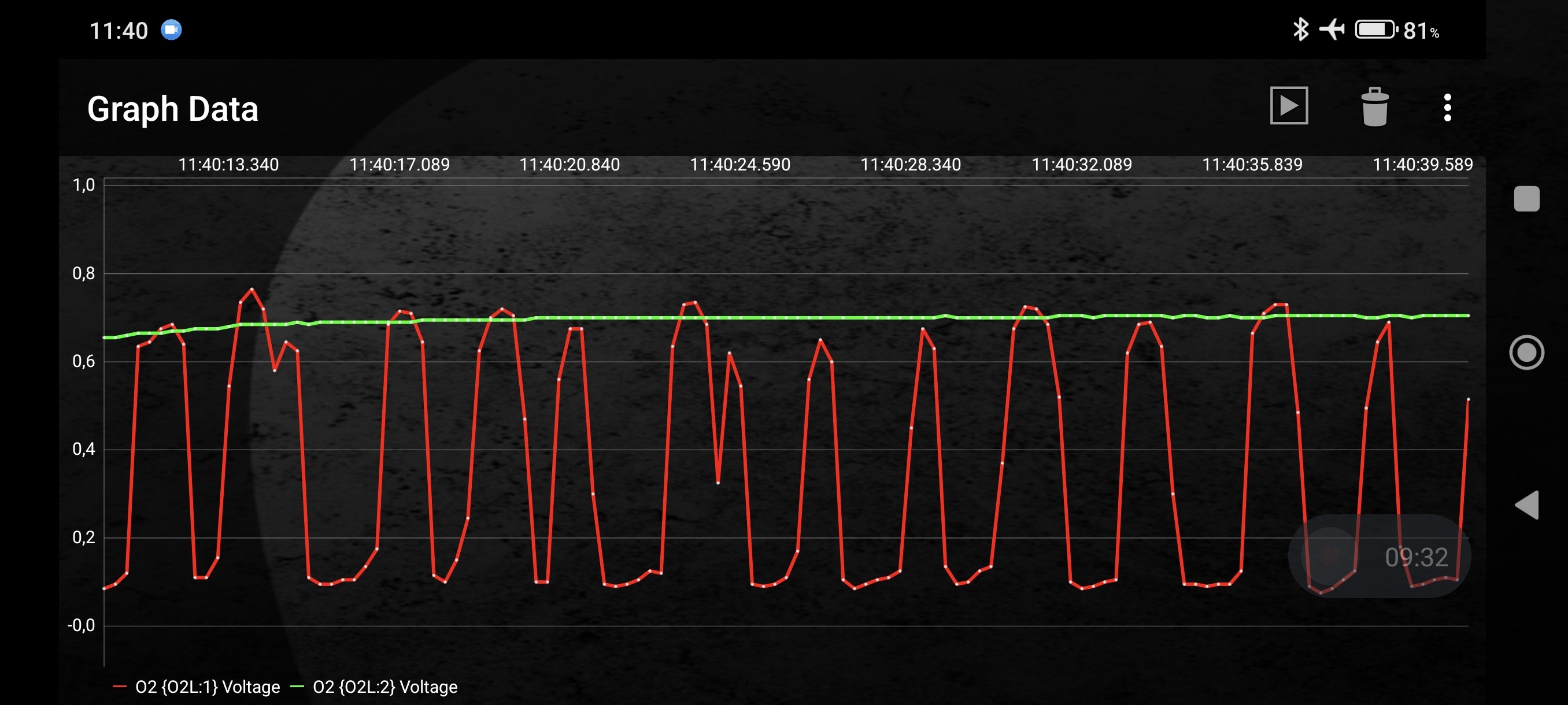Tap the 11:40:28.340 time axis label
The width and height of the screenshot is (1568, 705).
coord(911,164)
